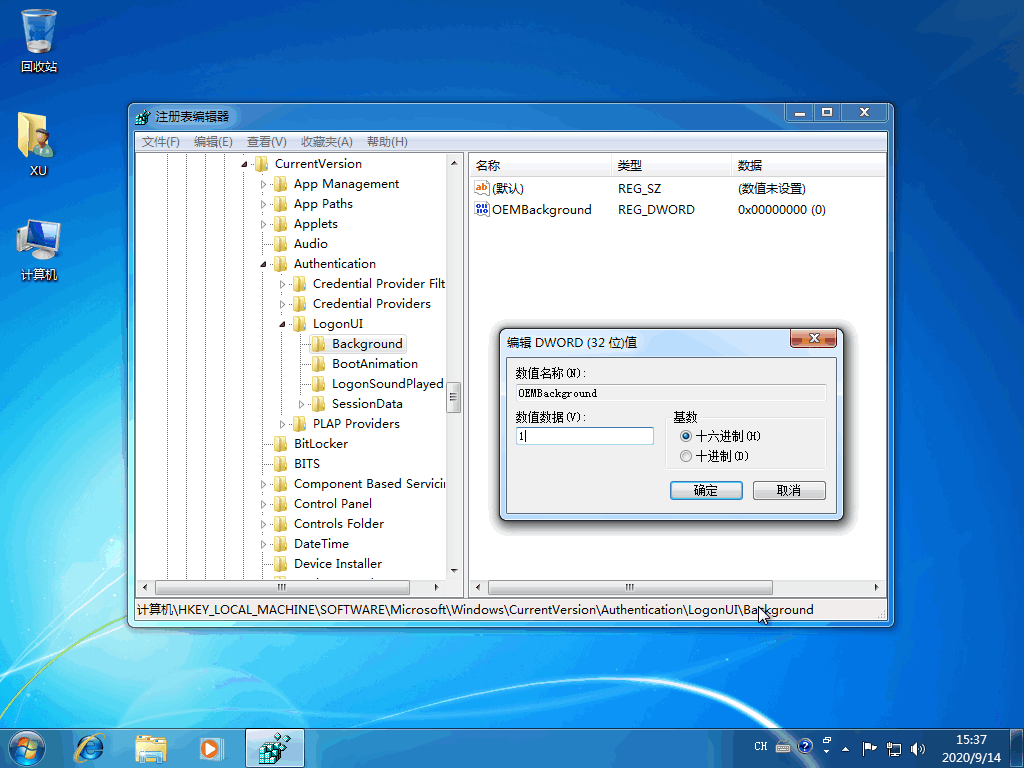
Task: Open the Favorites menu
Action: click(x=327, y=142)
